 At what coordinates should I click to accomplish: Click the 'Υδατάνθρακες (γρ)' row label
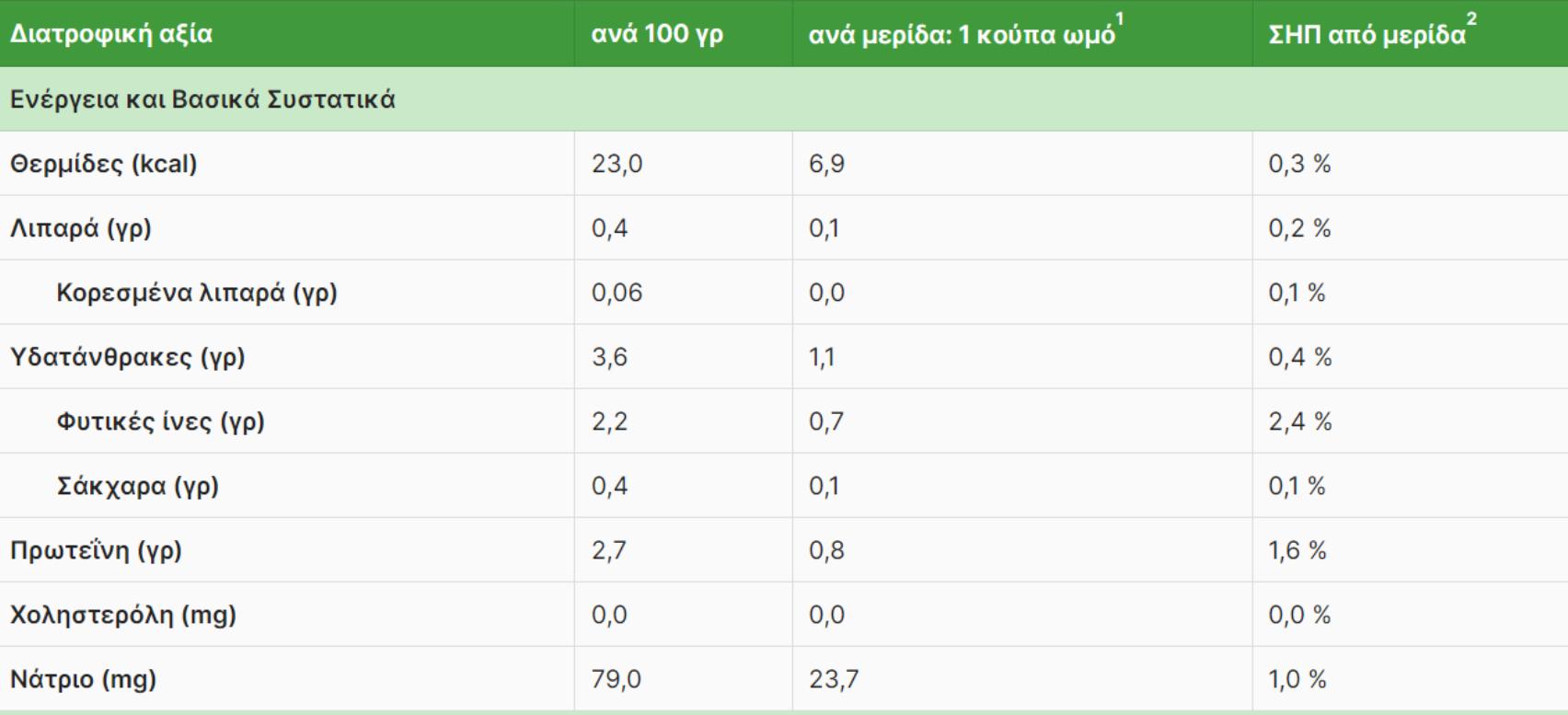click(127, 357)
